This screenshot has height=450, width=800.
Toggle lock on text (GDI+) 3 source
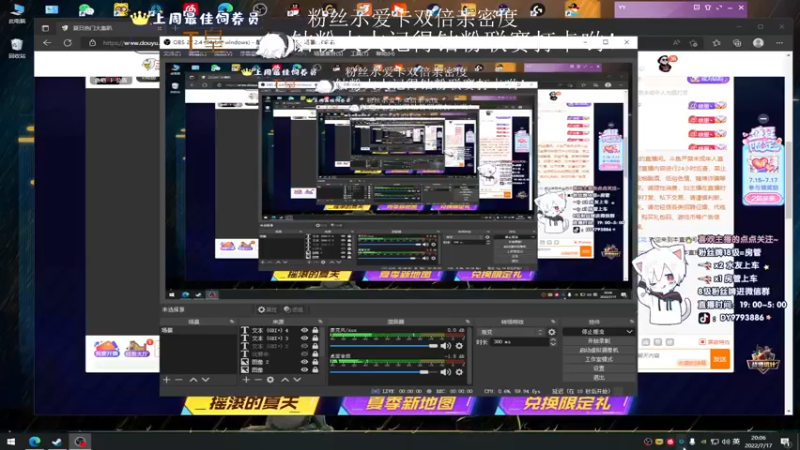pyautogui.click(x=315, y=338)
